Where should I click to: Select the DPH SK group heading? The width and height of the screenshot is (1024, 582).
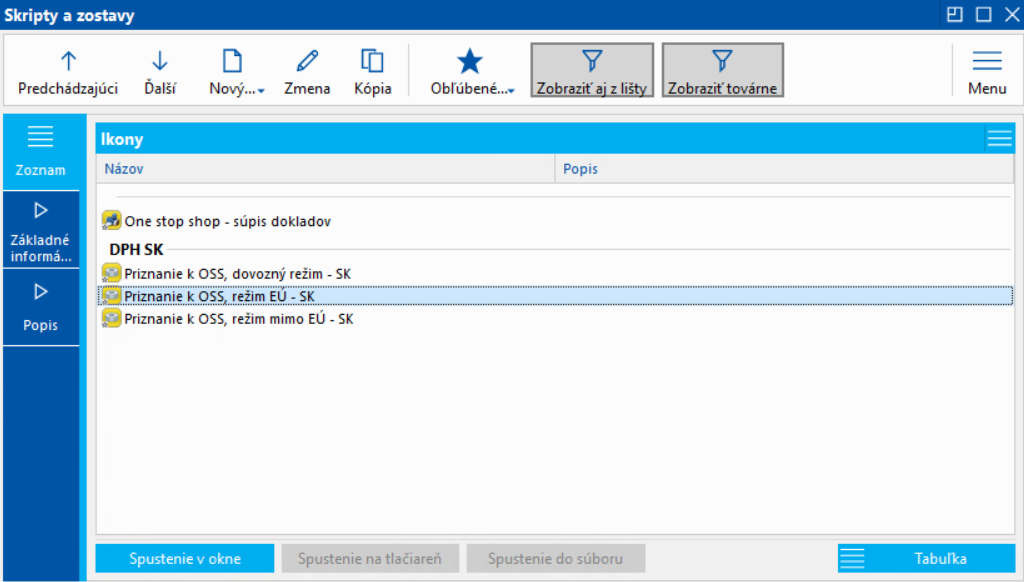pyautogui.click(x=136, y=250)
